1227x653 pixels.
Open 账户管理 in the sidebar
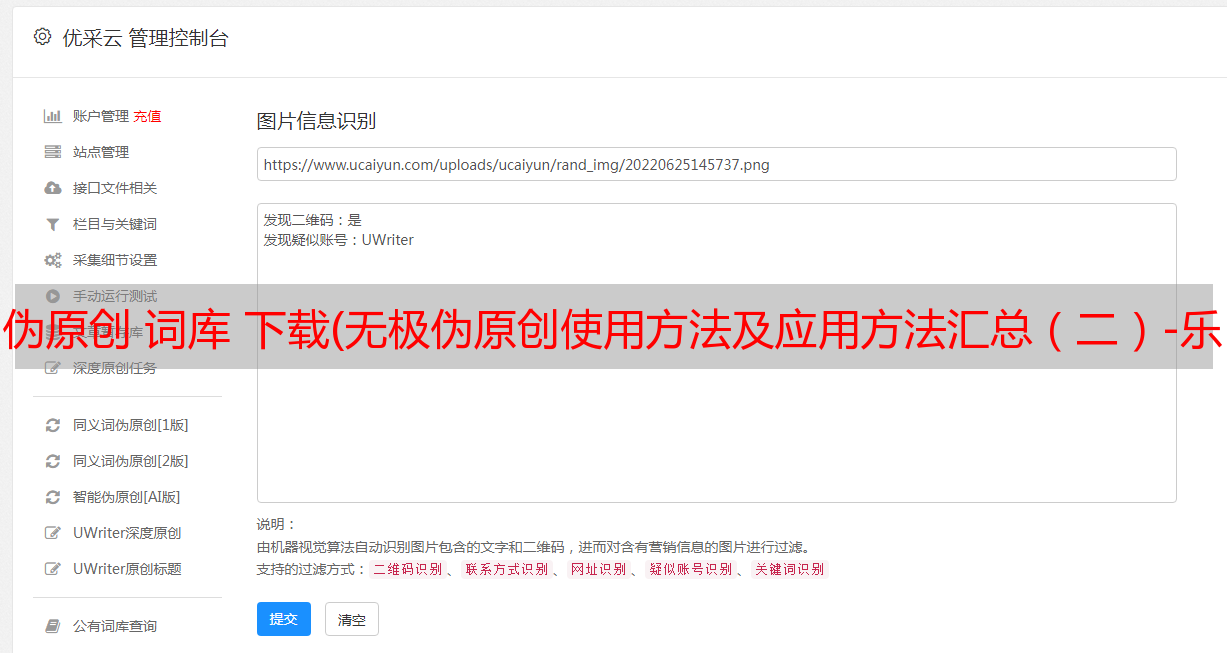tap(101, 116)
